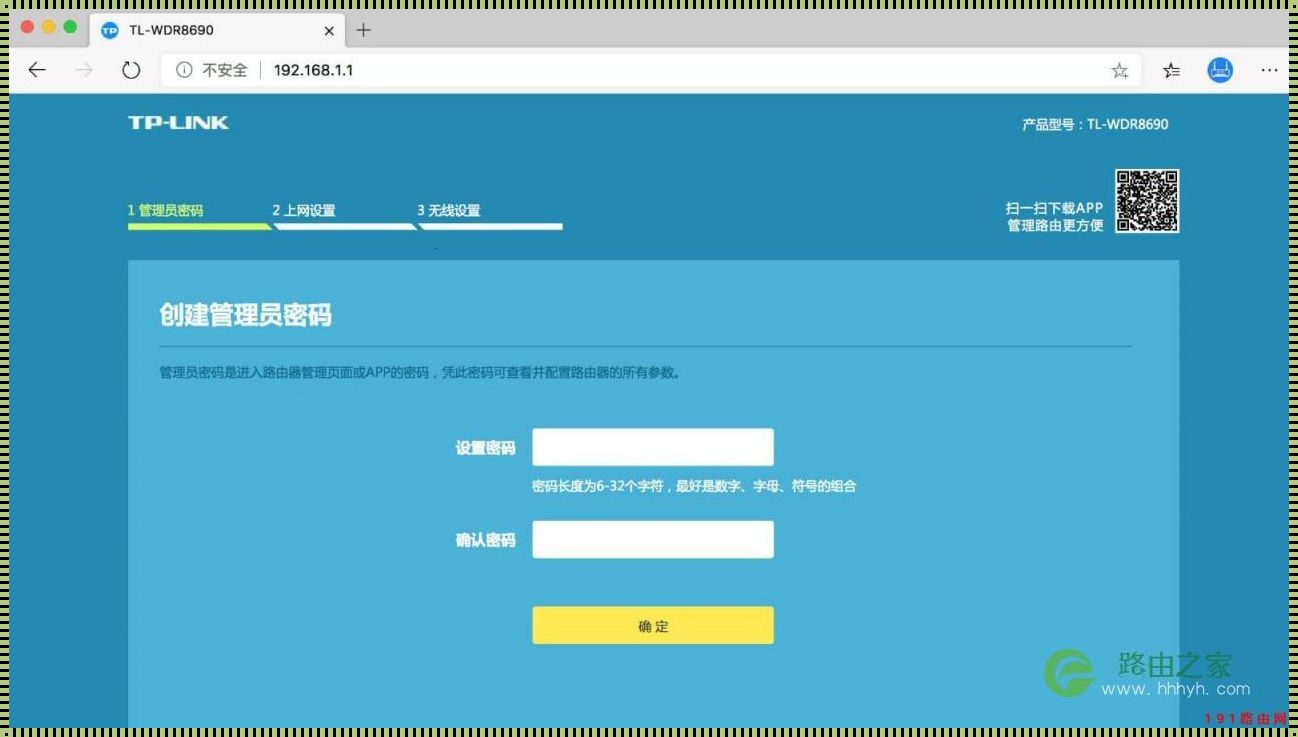Select step 3 无线设置
This screenshot has width=1298, height=737.
tap(449, 211)
